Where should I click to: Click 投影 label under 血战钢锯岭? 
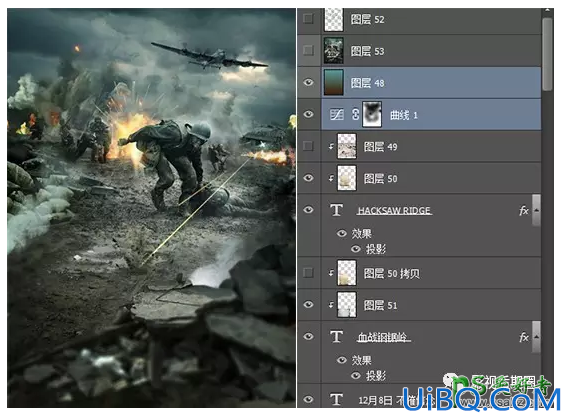point(375,376)
